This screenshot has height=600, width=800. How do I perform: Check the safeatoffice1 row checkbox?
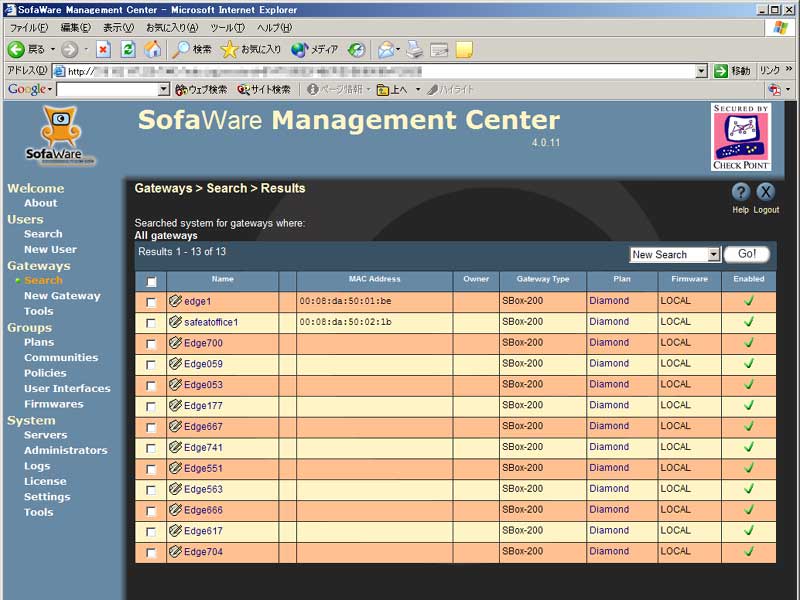151,323
